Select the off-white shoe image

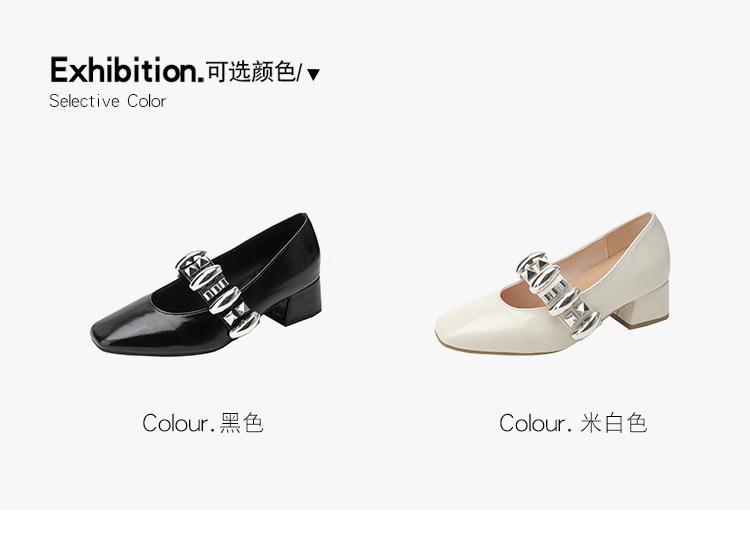552,282
